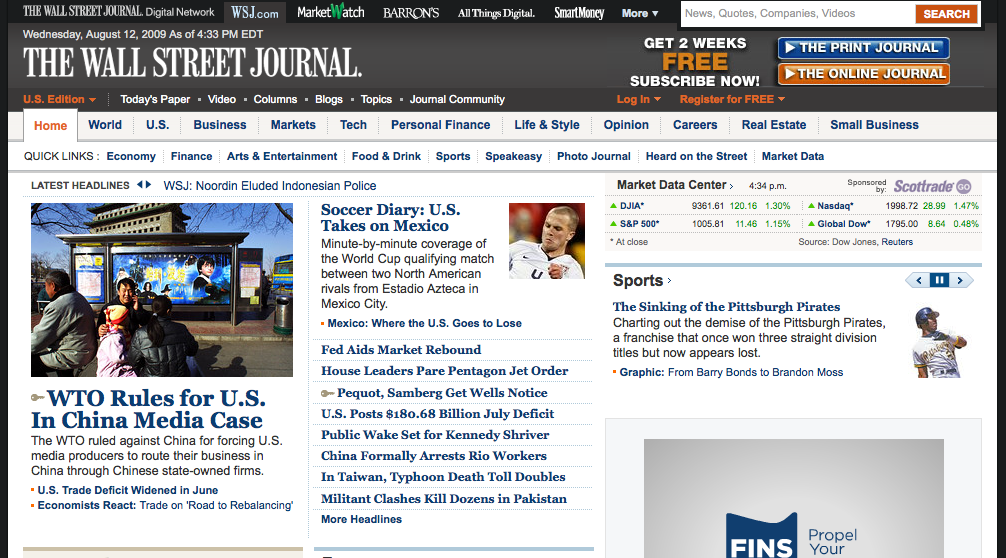Open the Speakeasy quick link
This screenshot has width=1006, height=558.
point(513,156)
